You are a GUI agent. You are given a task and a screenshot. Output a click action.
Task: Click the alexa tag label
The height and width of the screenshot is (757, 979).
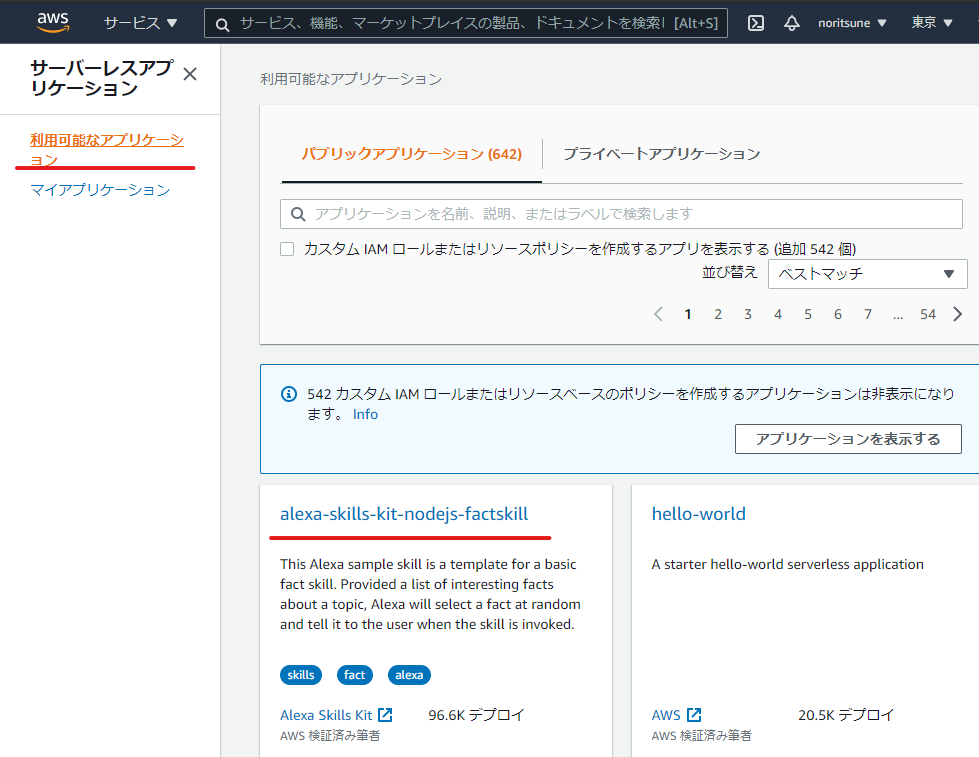[409, 675]
